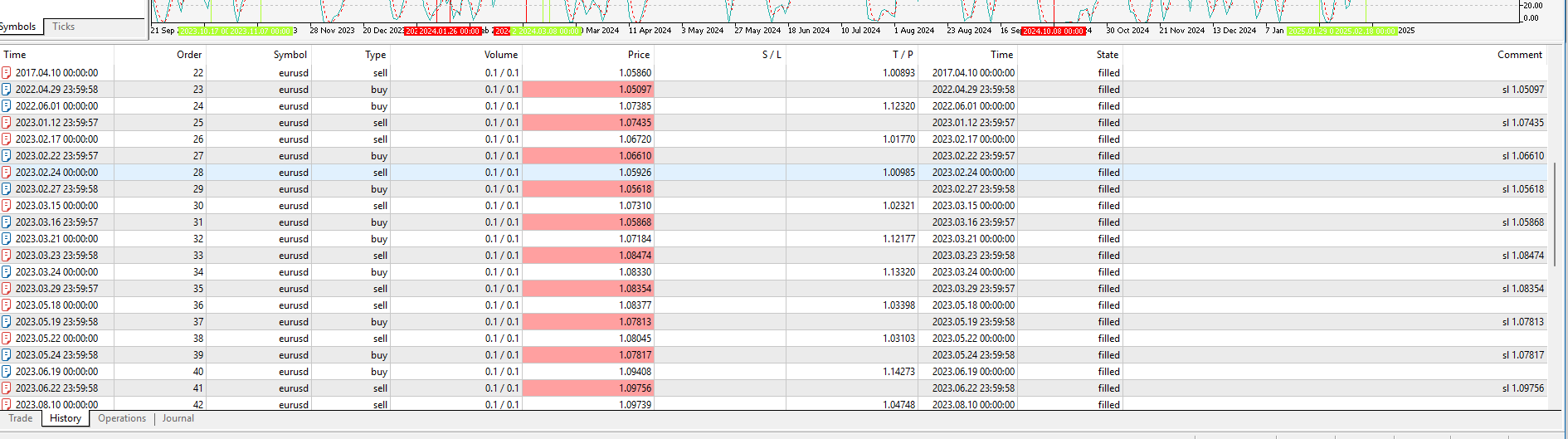Click the order icon on 2023.05.19 row
1568x439 pixels.
coord(7,322)
